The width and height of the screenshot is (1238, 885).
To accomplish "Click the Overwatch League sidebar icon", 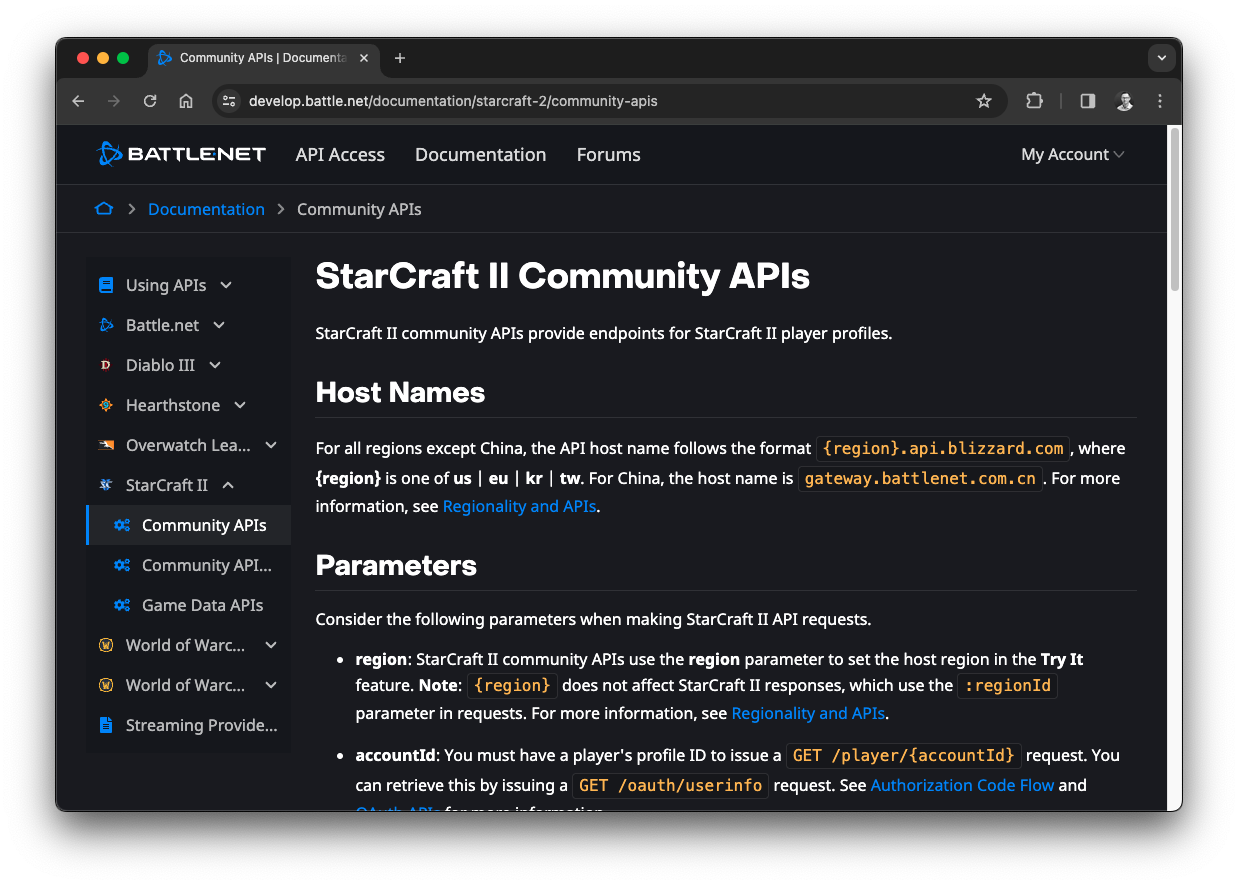I will point(106,445).
